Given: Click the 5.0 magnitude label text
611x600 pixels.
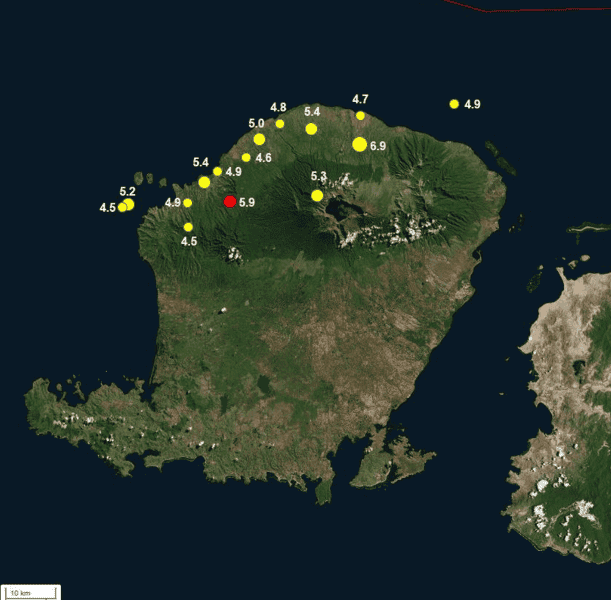Looking at the screenshot, I should (x=256, y=124).
